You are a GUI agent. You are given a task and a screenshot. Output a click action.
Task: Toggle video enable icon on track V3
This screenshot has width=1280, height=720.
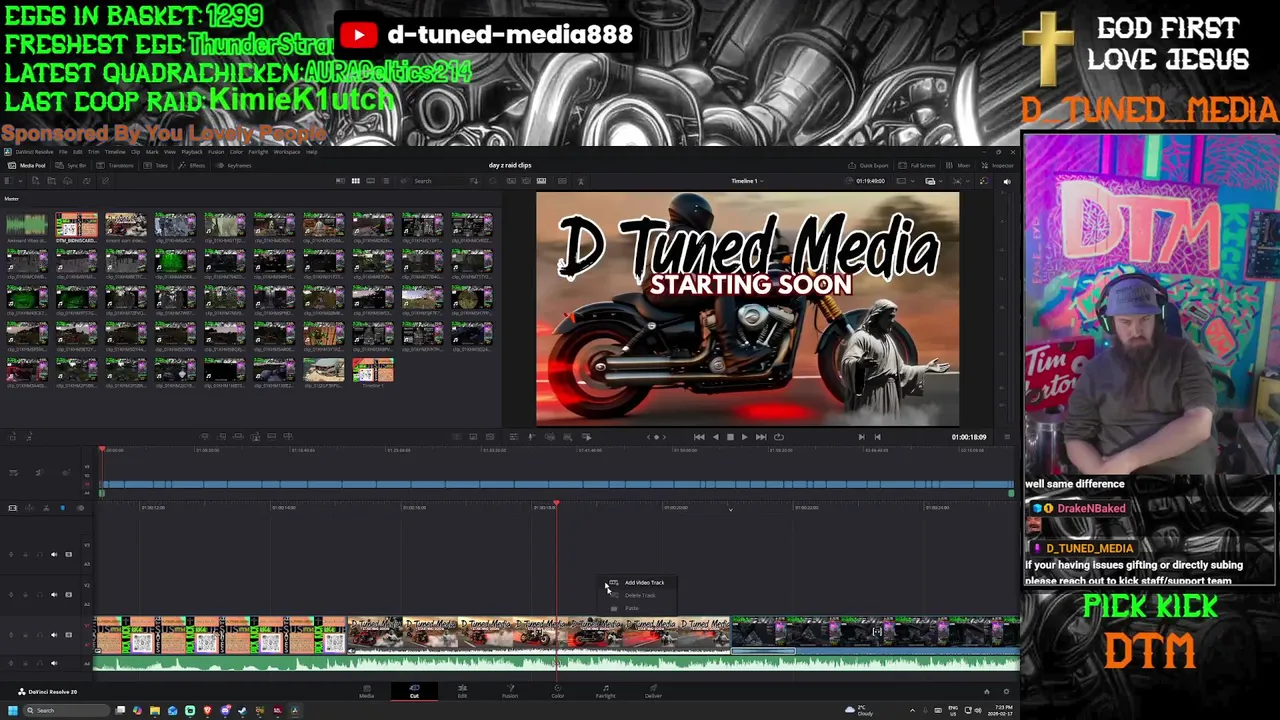68,554
